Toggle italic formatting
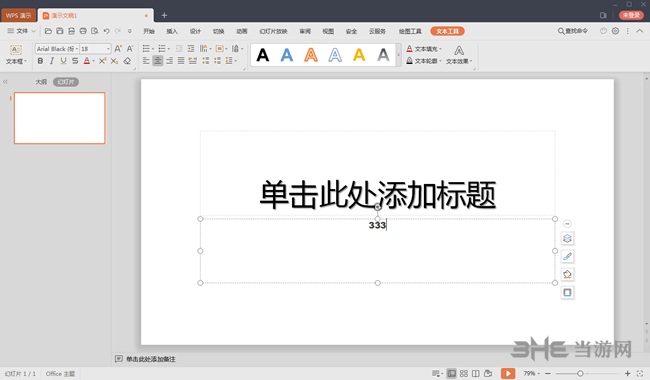The image size is (650, 380). pyautogui.click(x=52, y=61)
